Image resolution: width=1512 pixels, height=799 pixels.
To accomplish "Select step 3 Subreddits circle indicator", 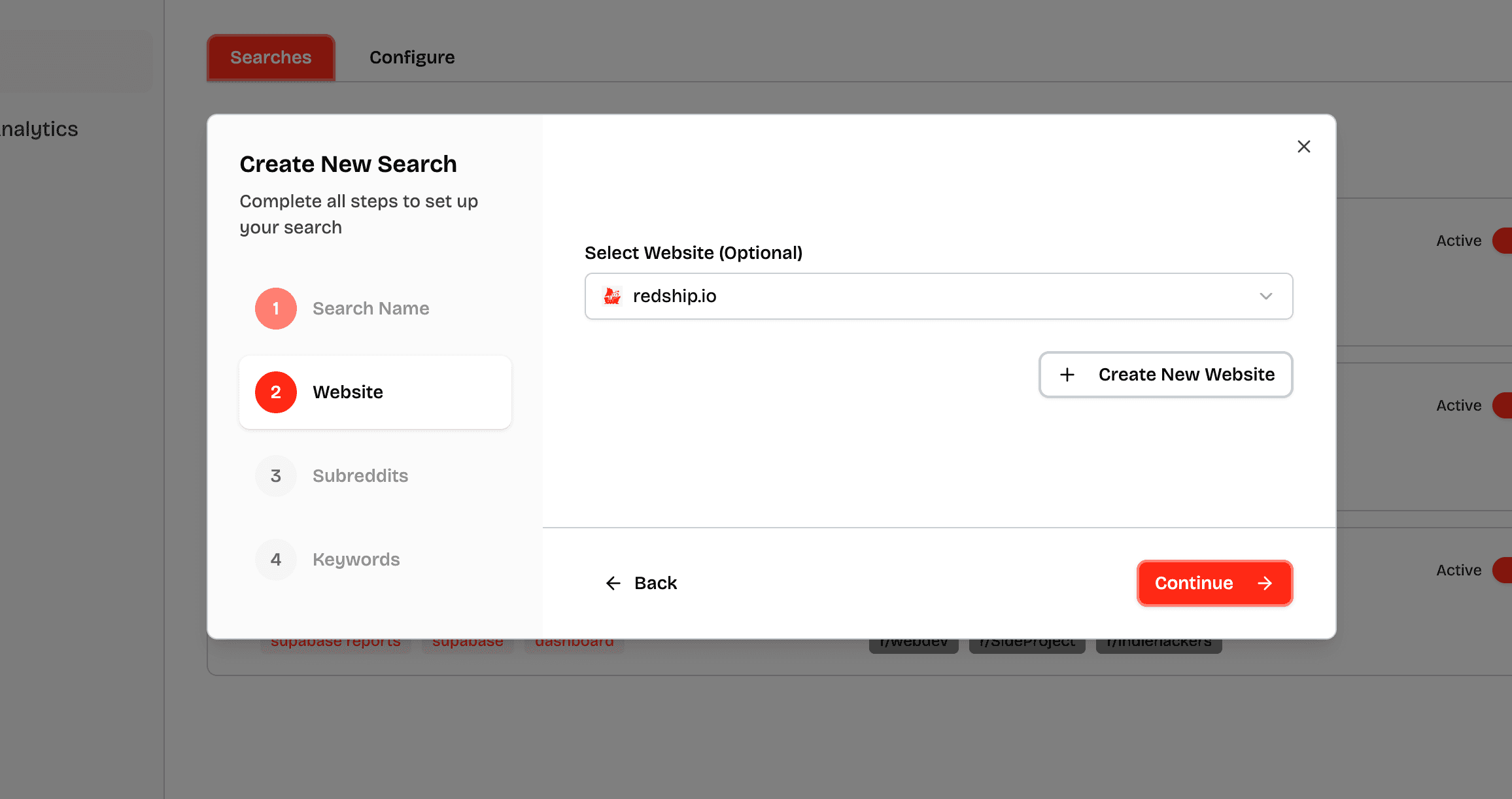I will (275, 475).
